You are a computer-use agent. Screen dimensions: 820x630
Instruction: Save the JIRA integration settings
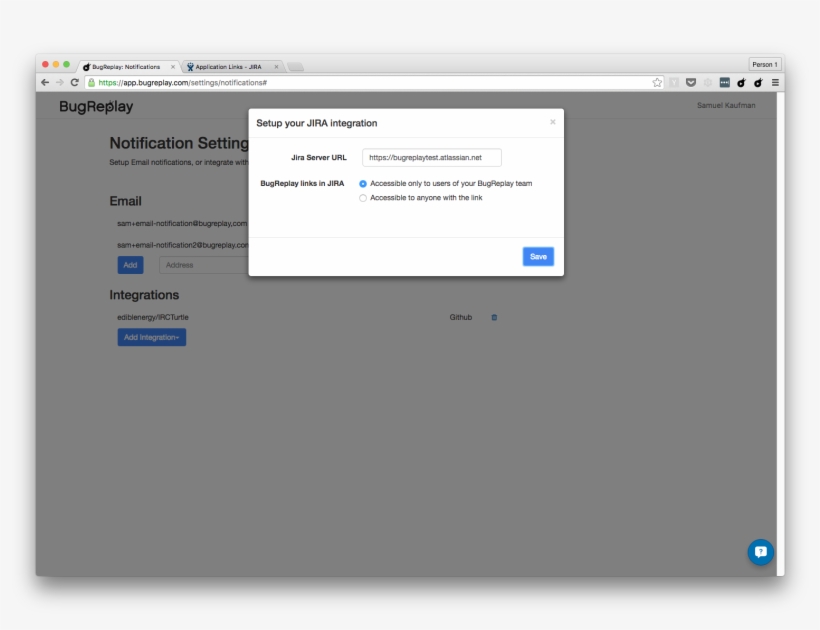pyautogui.click(x=538, y=257)
